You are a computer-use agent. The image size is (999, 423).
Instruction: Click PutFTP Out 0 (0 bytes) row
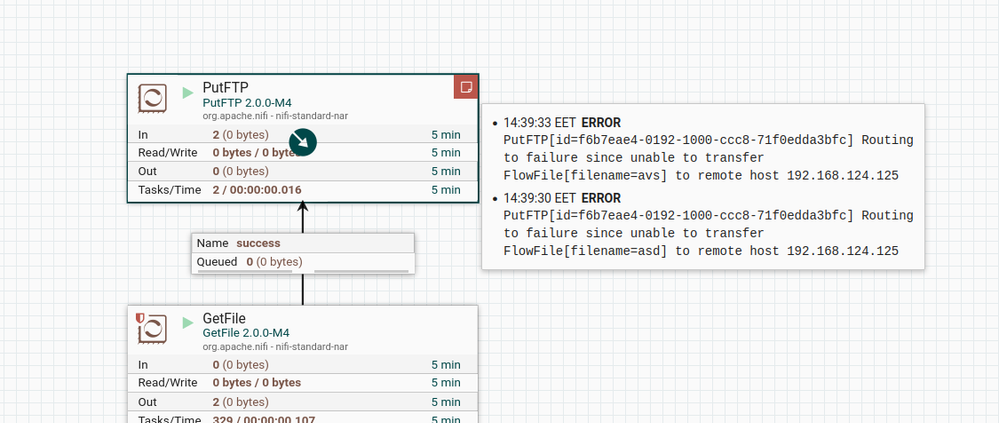pyautogui.click(x=303, y=171)
